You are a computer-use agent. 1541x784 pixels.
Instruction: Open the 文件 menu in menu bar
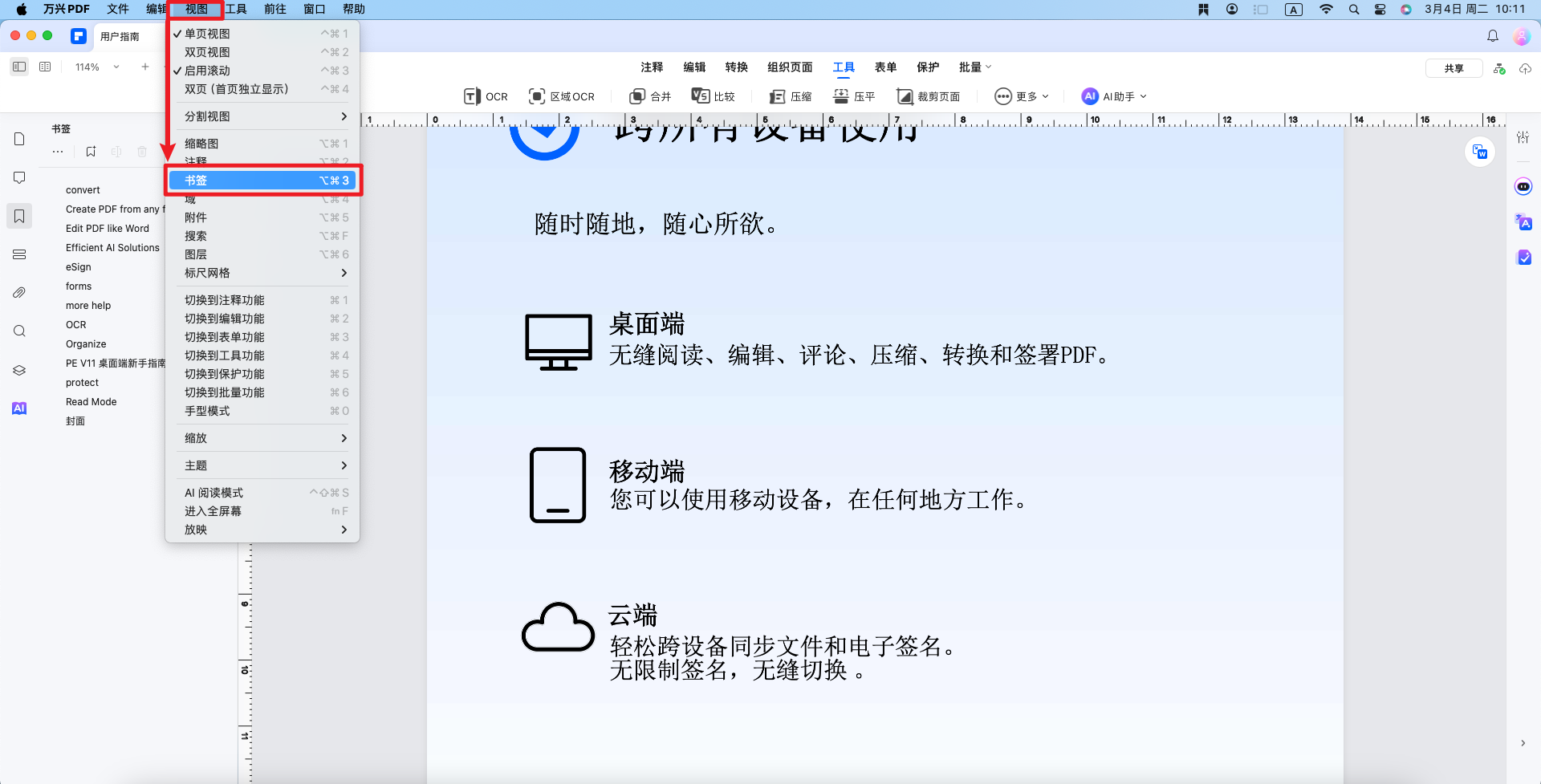[x=118, y=9]
